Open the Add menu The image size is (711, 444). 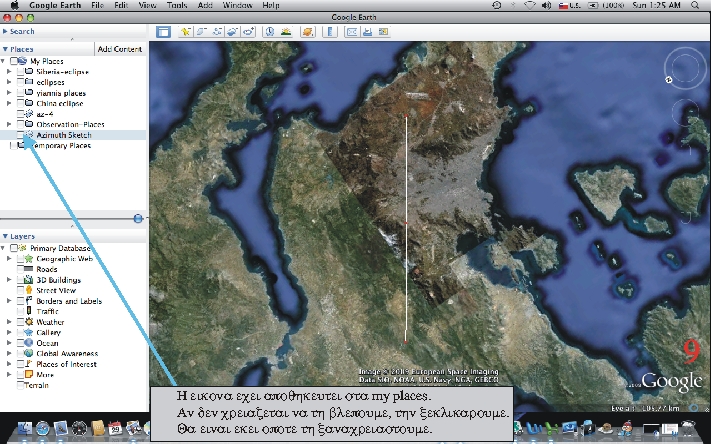[205, 5]
